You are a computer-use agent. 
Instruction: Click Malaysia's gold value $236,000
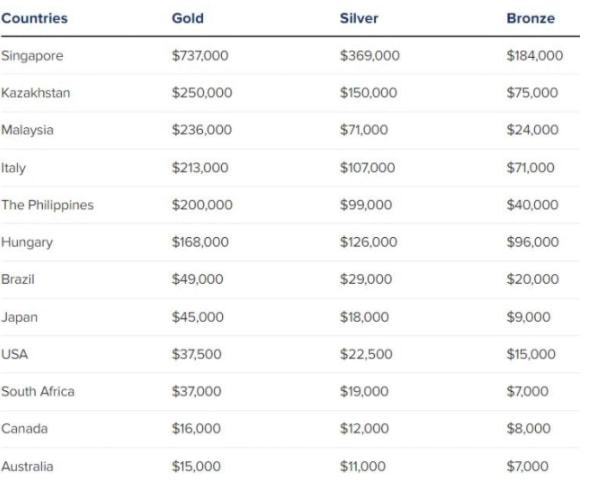[x=202, y=130]
